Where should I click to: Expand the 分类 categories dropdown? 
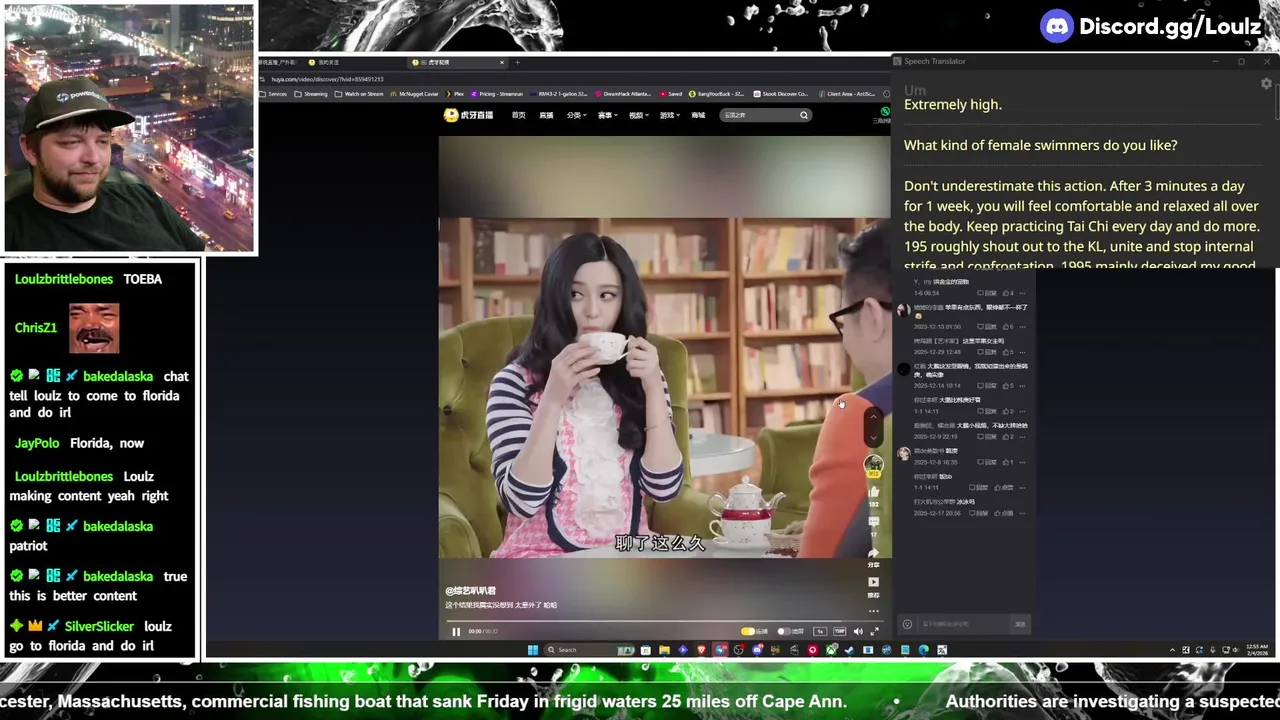pyautogui.click(x=576, y=115)
